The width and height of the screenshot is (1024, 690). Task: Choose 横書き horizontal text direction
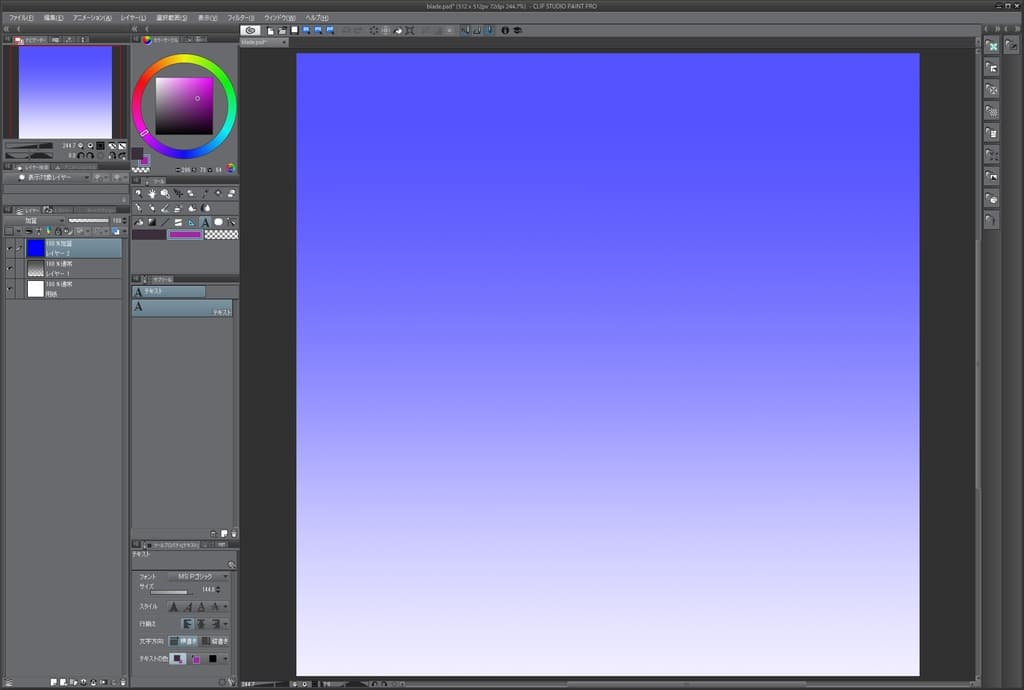(x=184, y=641)
